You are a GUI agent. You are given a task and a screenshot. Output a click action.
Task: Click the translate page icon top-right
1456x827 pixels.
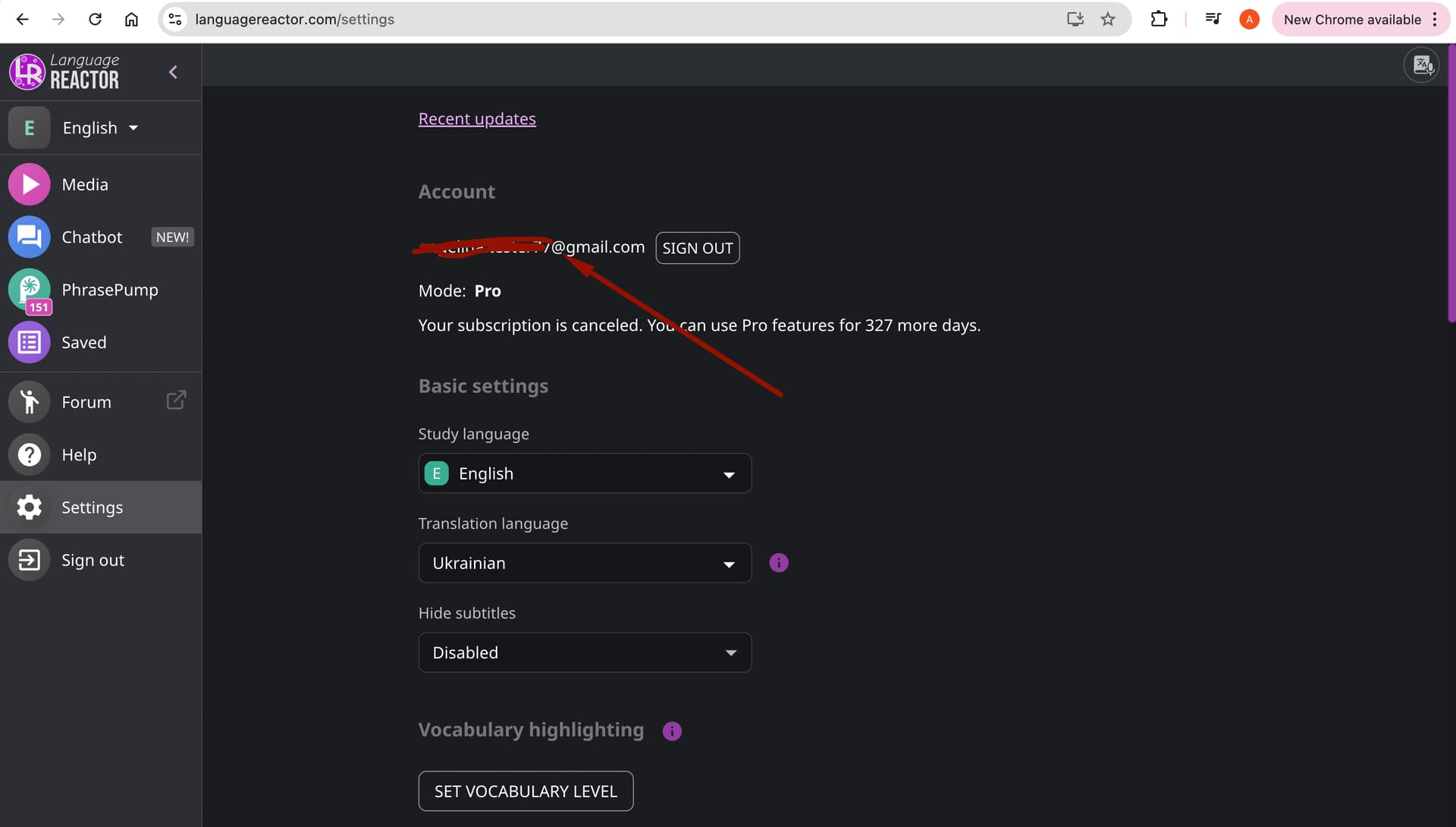(1421, 65)
